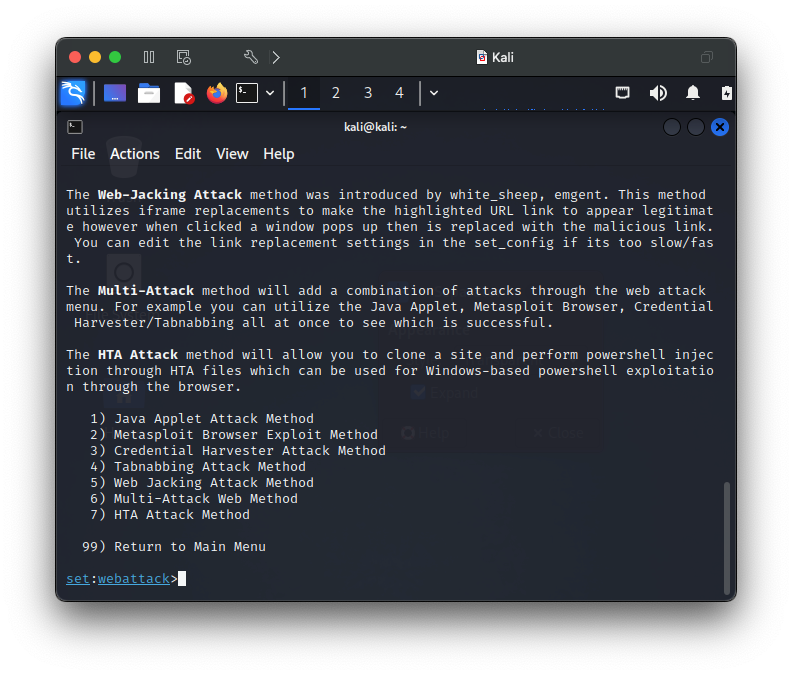Open VM settings wrench icon
792x675 pixels.
click(x=251, y=57)
